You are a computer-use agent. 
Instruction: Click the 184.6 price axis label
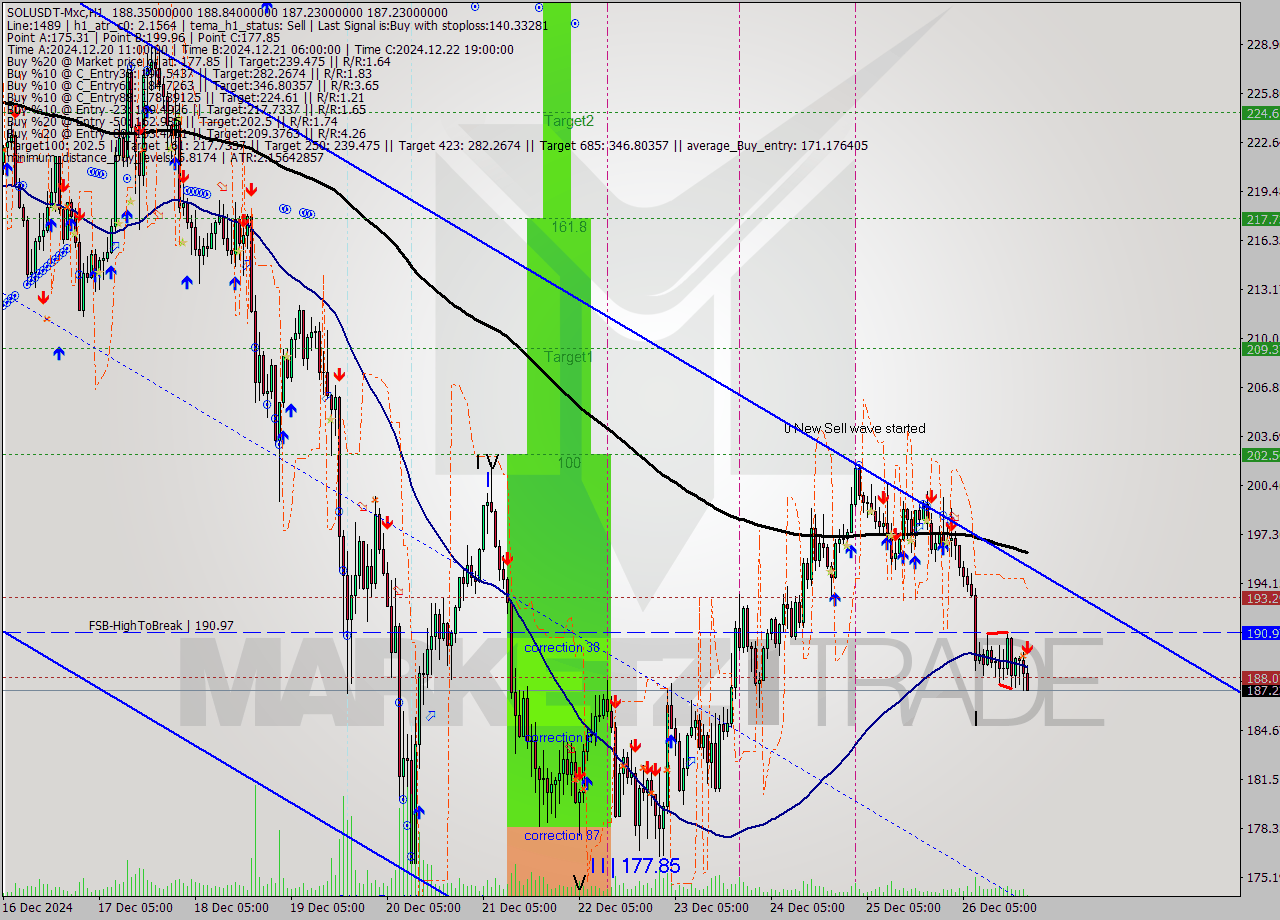click(x=1262, y=730)
